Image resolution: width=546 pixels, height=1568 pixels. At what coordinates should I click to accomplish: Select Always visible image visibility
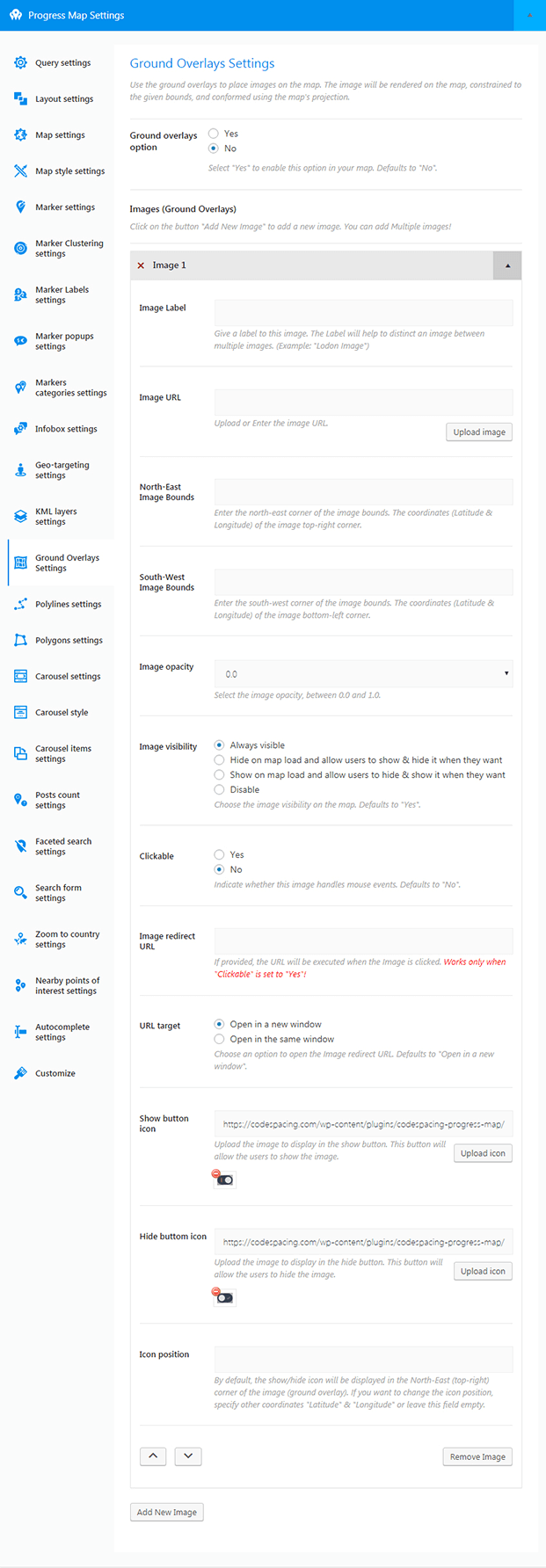pos(220,745)
